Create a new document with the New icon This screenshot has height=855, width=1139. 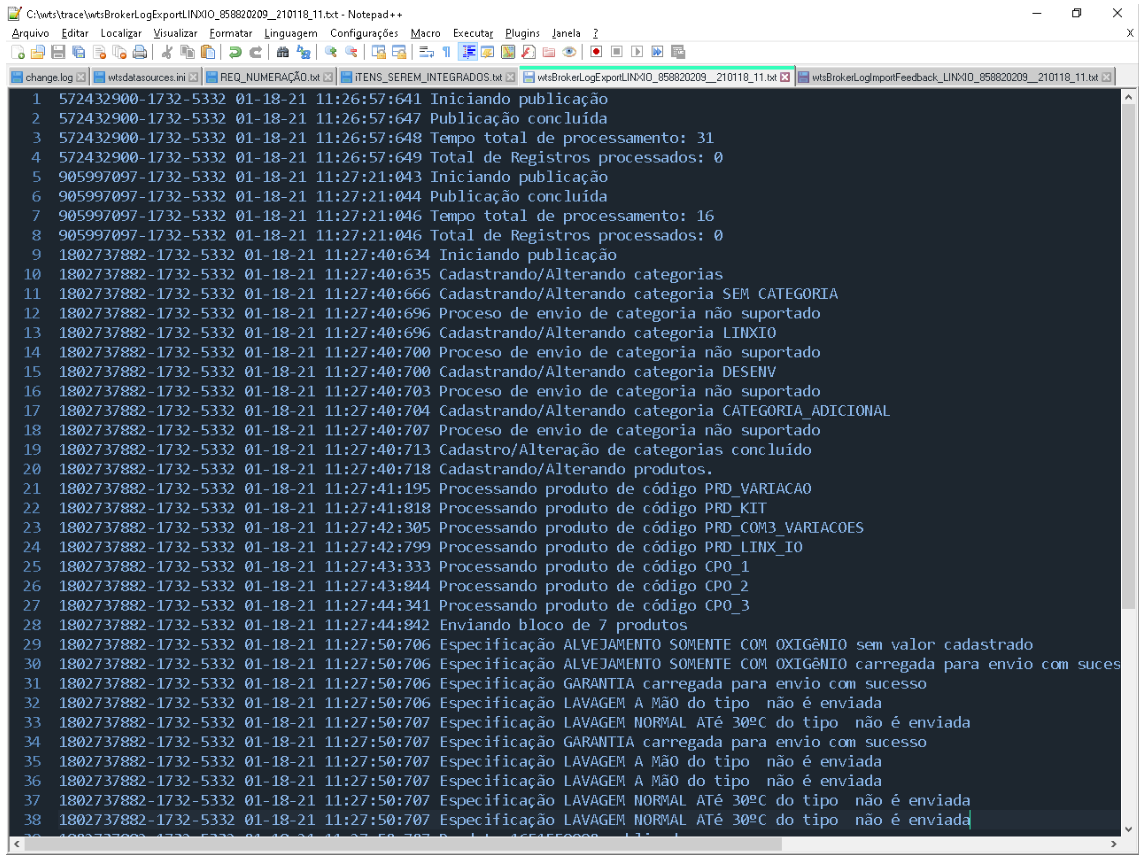[x=18, y=52]
